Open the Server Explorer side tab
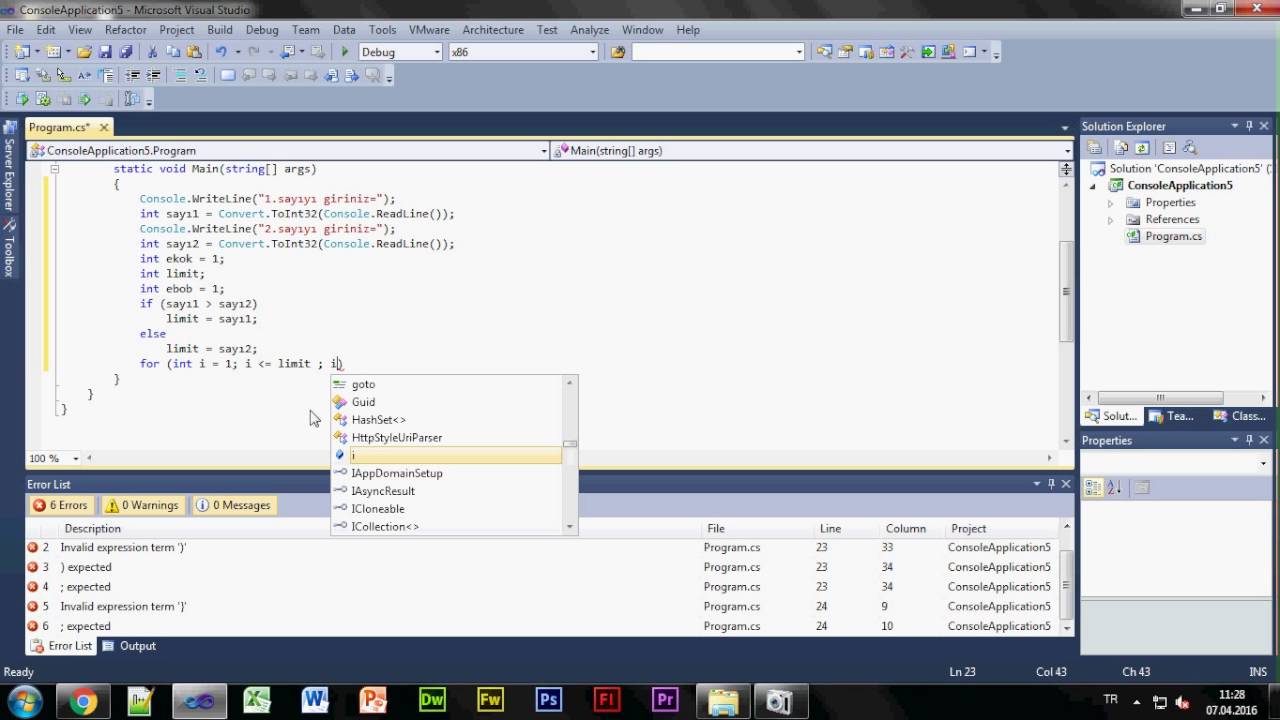This screenshot has height=720, width=1280. pyautogui.click(x=9, y=167)
